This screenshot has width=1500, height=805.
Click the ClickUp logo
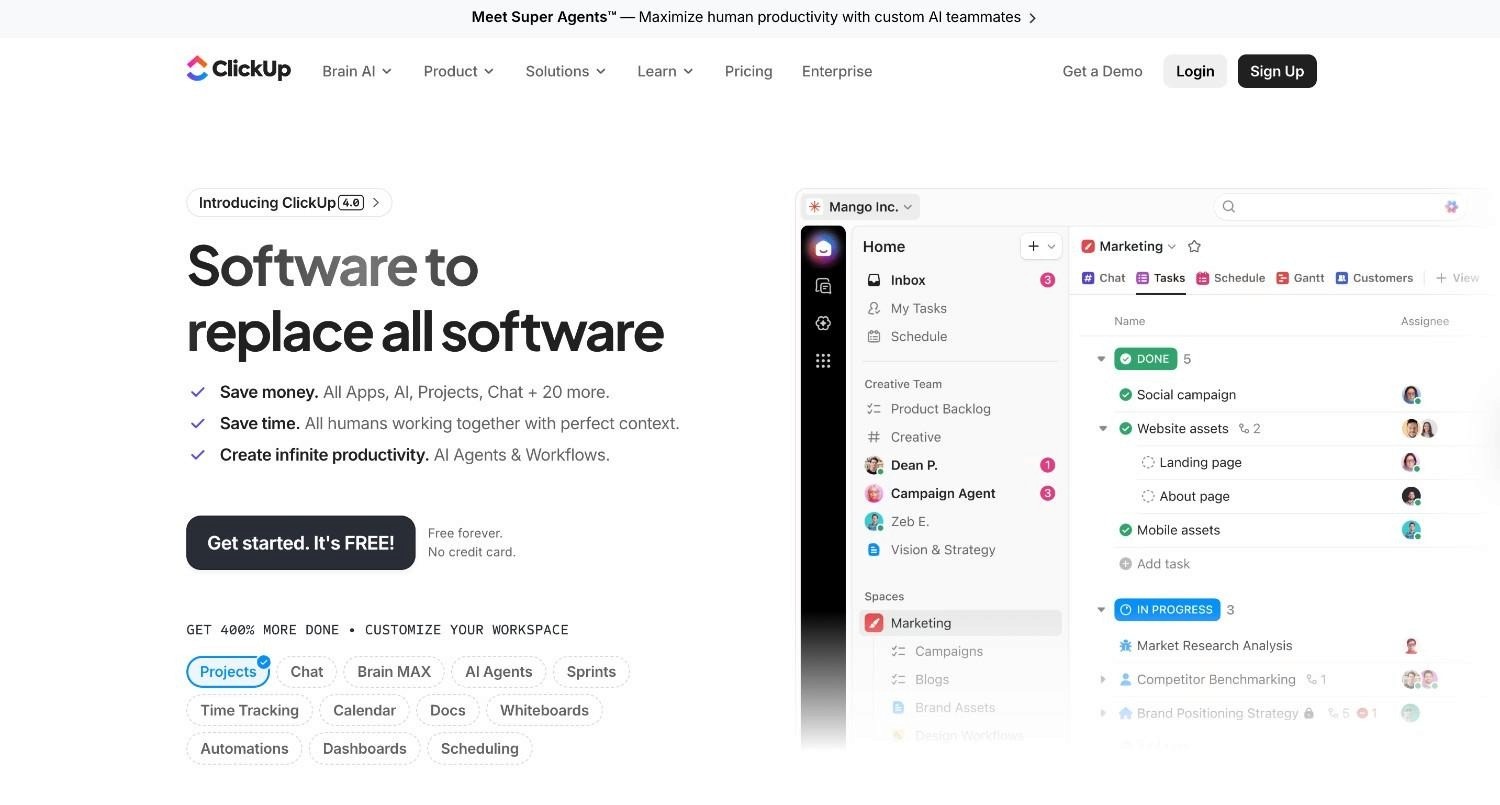238,69
